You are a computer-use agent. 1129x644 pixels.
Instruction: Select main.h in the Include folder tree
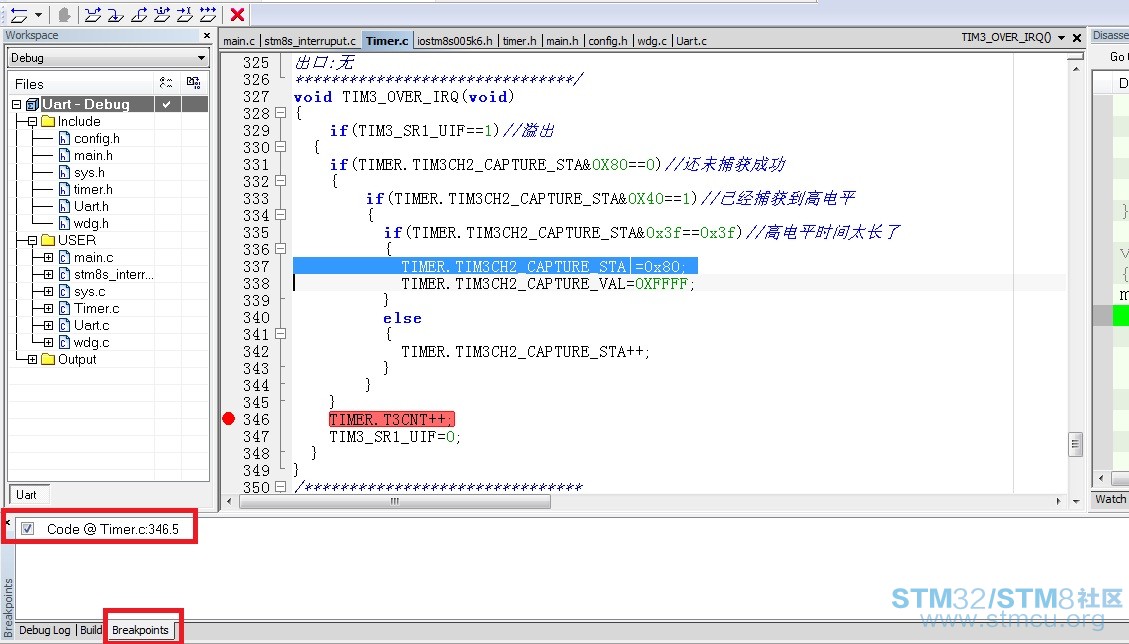point(93,156)
